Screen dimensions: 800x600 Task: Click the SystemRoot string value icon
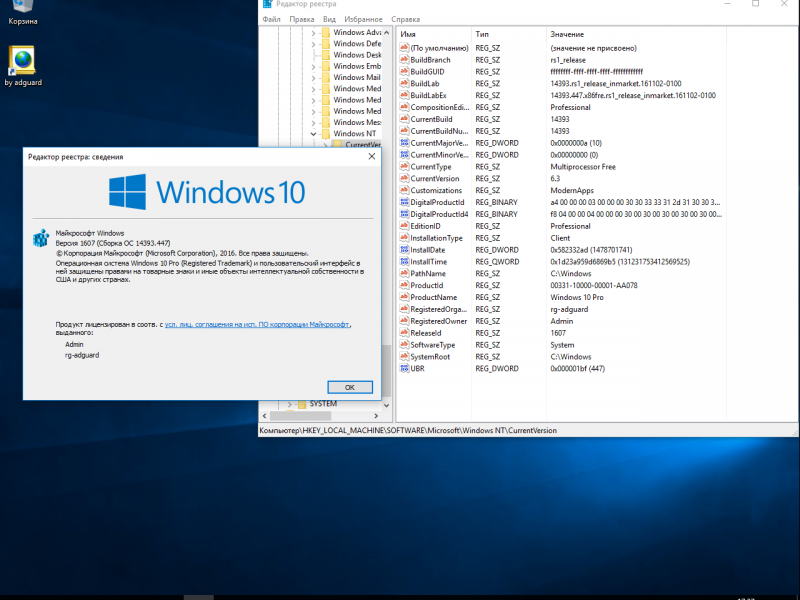pyautogui.click(x=404, y=357)
